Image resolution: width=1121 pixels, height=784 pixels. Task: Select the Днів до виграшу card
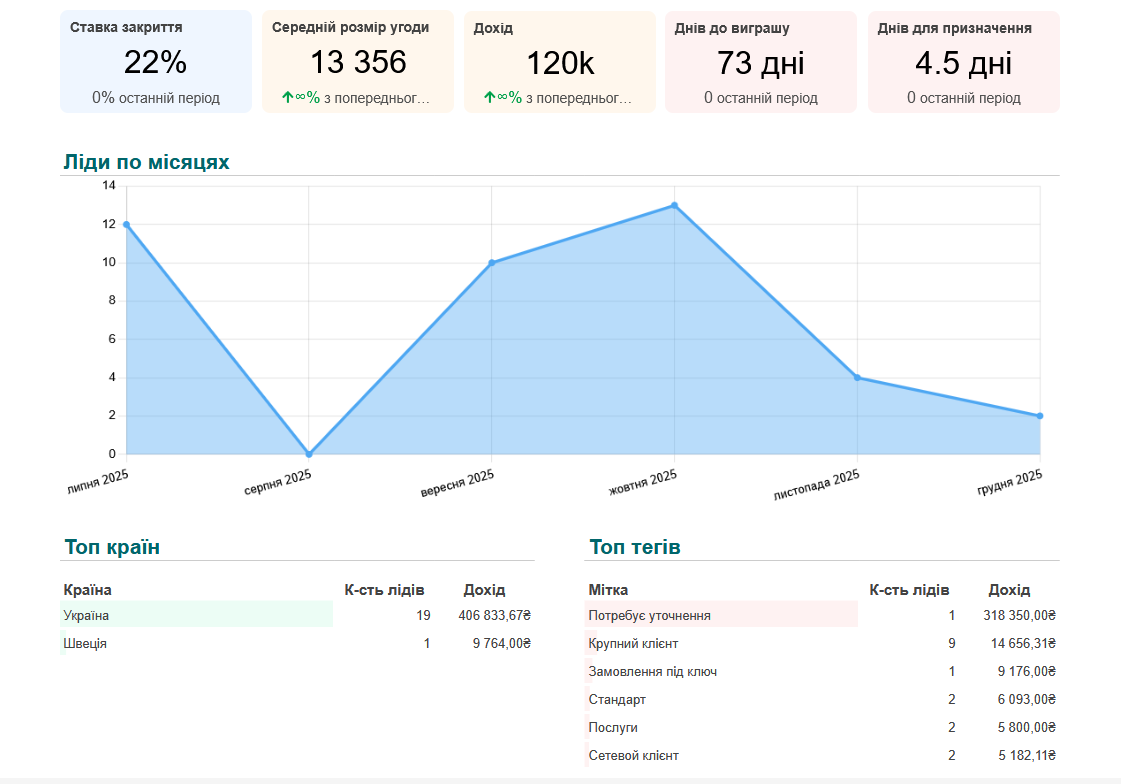(x=760, y=62)
